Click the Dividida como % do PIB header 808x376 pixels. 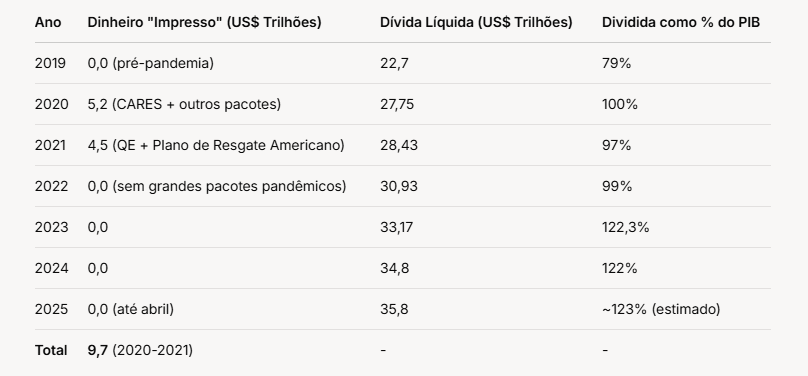click(x=681, y=23)
